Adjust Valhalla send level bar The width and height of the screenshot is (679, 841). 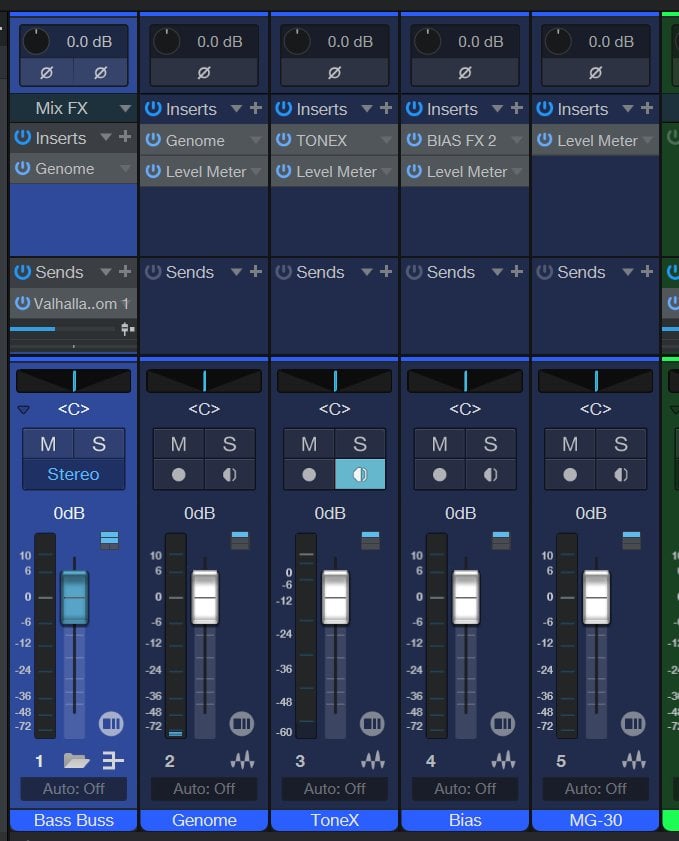point(63,329)
